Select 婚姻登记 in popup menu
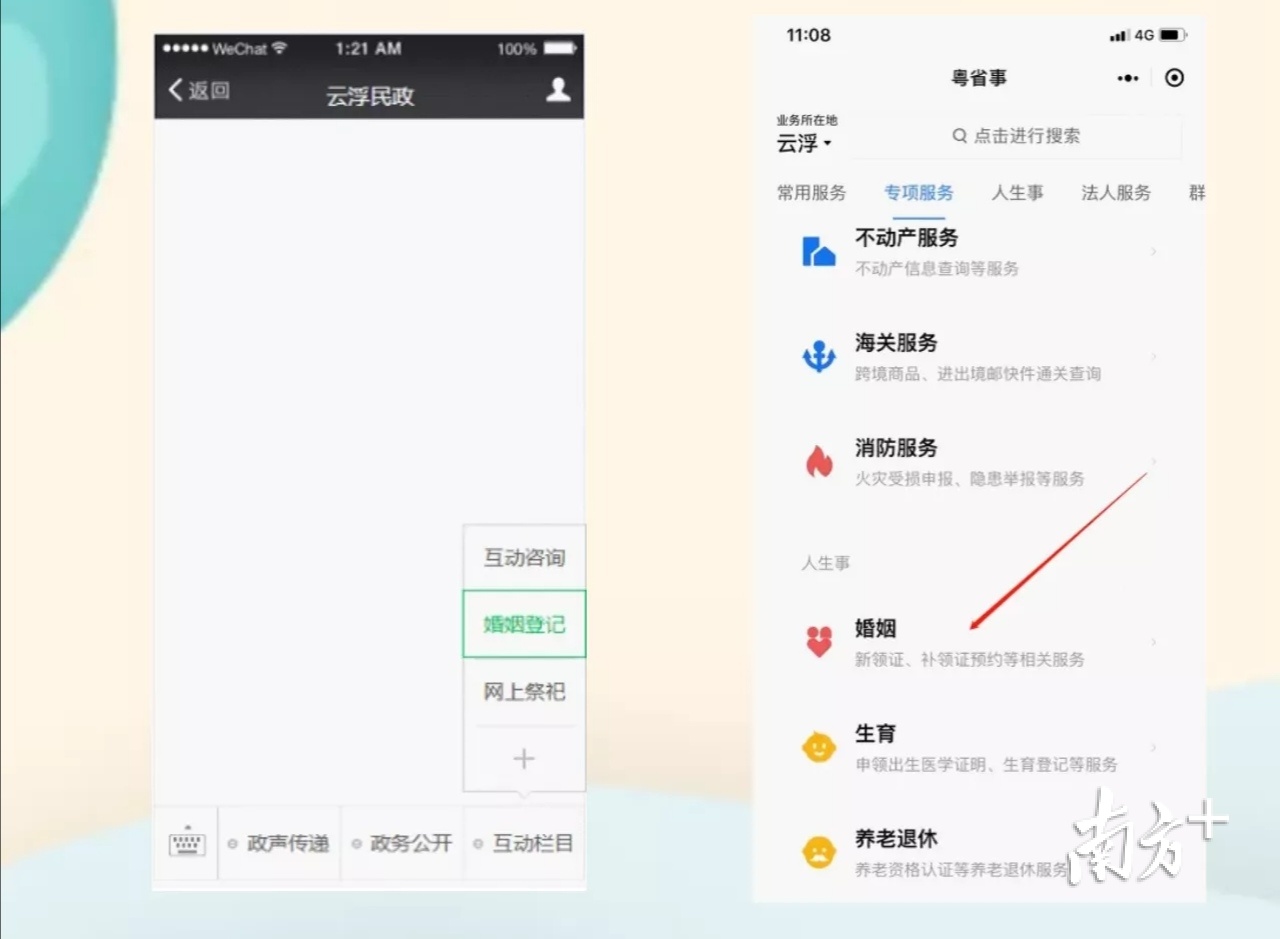Screen dimensions: 1280x939 click(524, 624)
